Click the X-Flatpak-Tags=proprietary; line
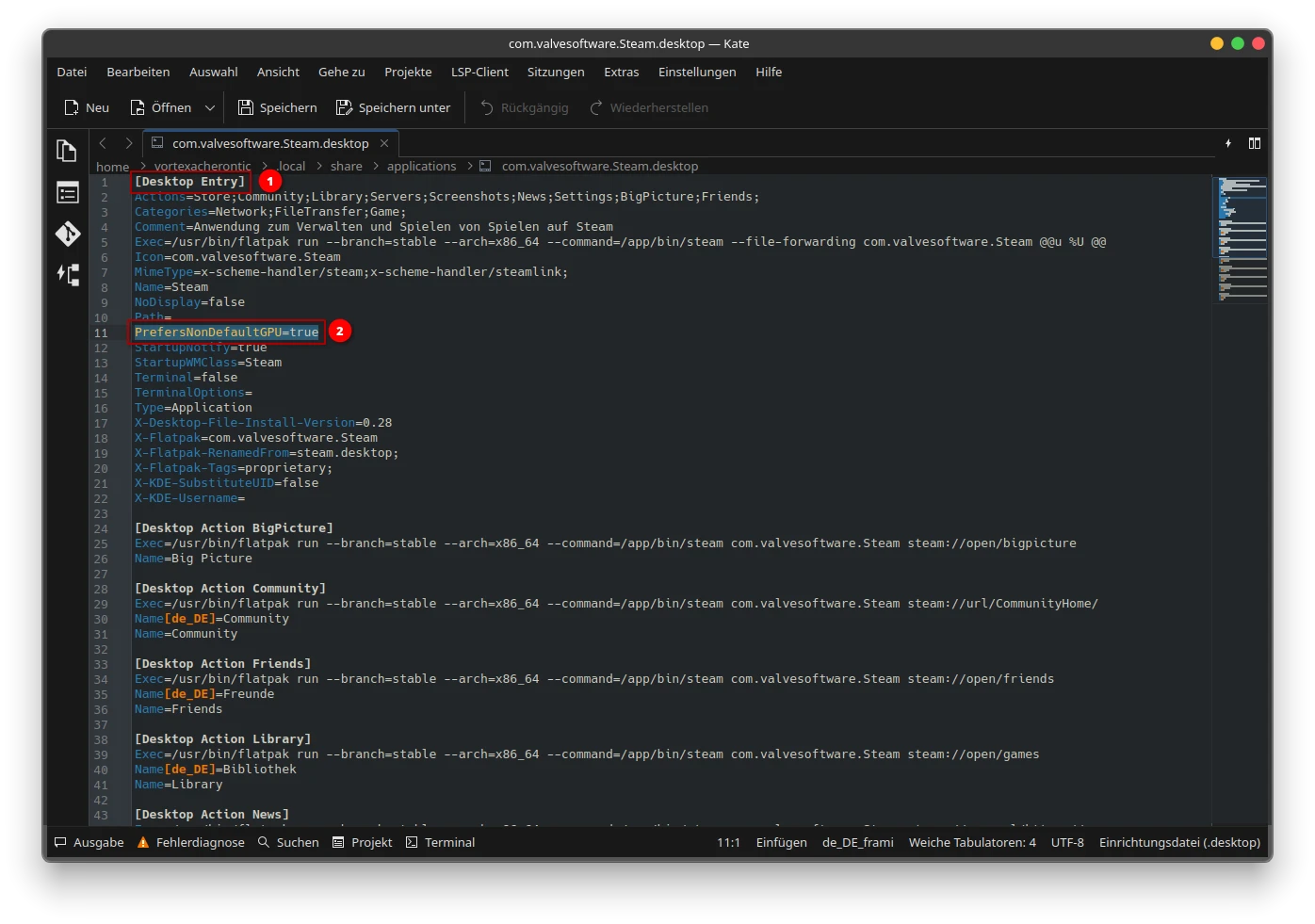Image resolution: width=1315 pixels, height=924 pixels. coord(234,468)
